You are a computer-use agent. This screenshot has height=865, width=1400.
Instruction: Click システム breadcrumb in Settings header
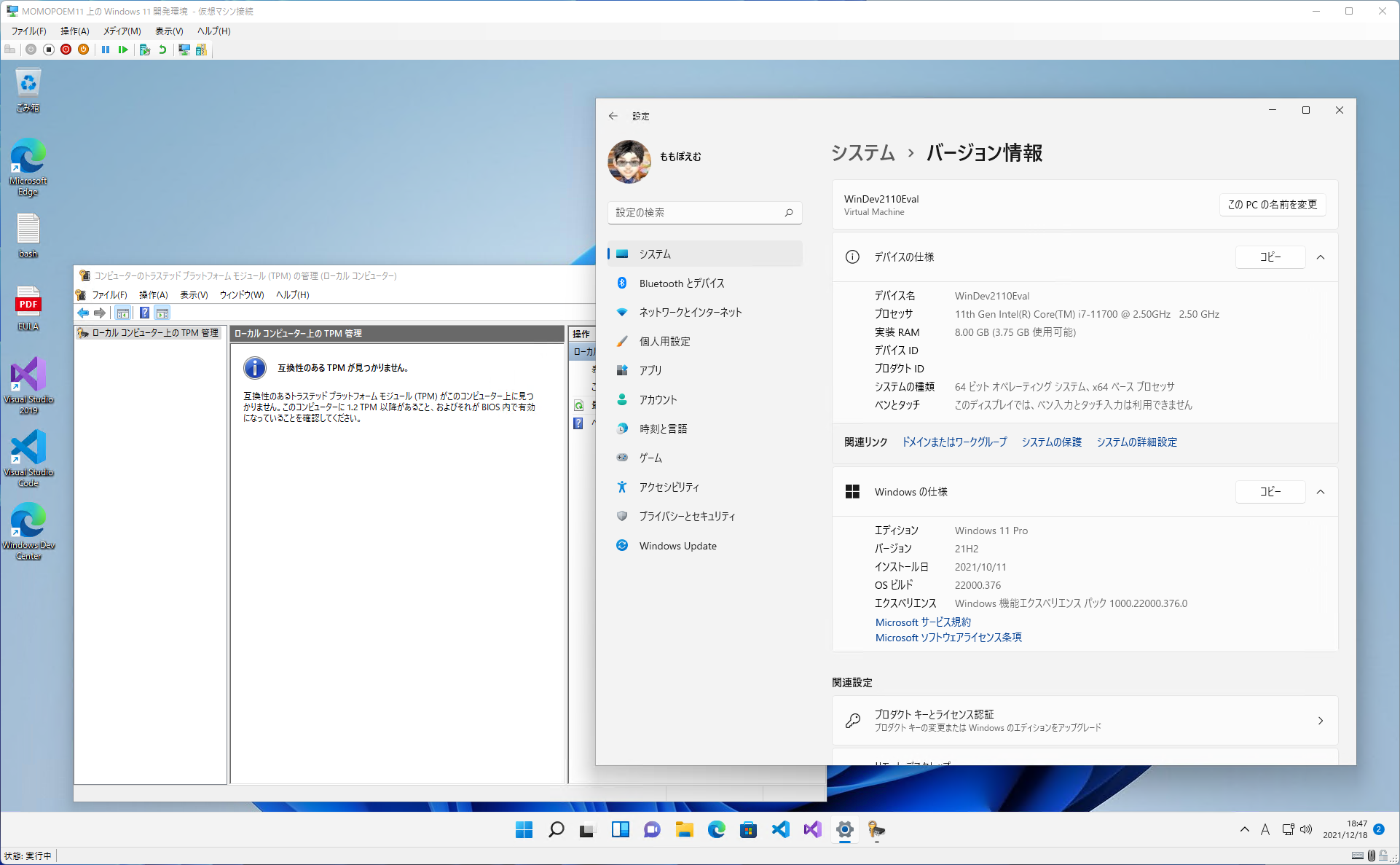[x=863, y=153]
